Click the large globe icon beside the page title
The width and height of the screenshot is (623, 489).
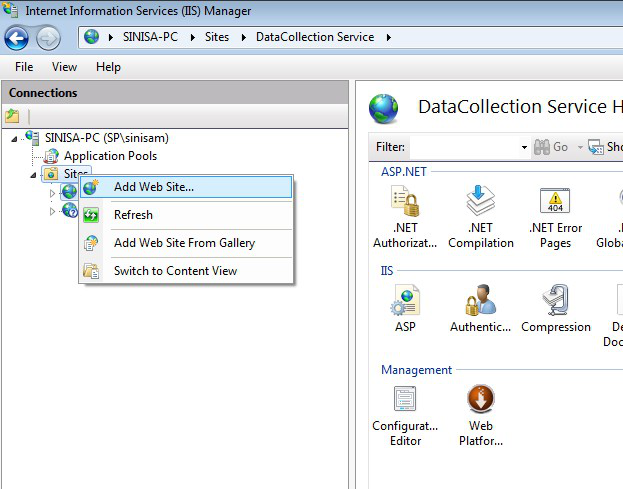383,108
